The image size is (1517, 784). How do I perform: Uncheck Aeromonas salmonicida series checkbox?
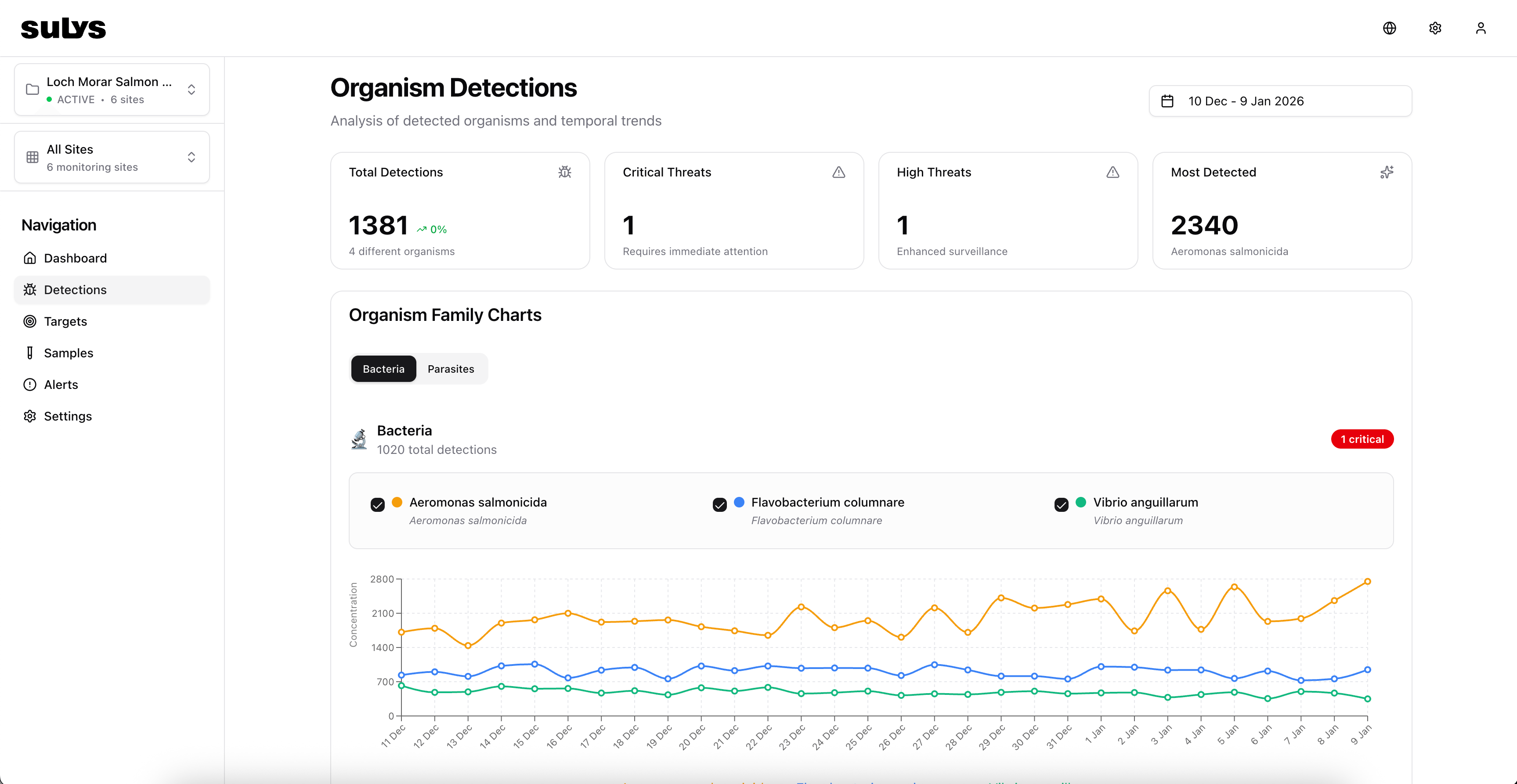click(377, 504)
